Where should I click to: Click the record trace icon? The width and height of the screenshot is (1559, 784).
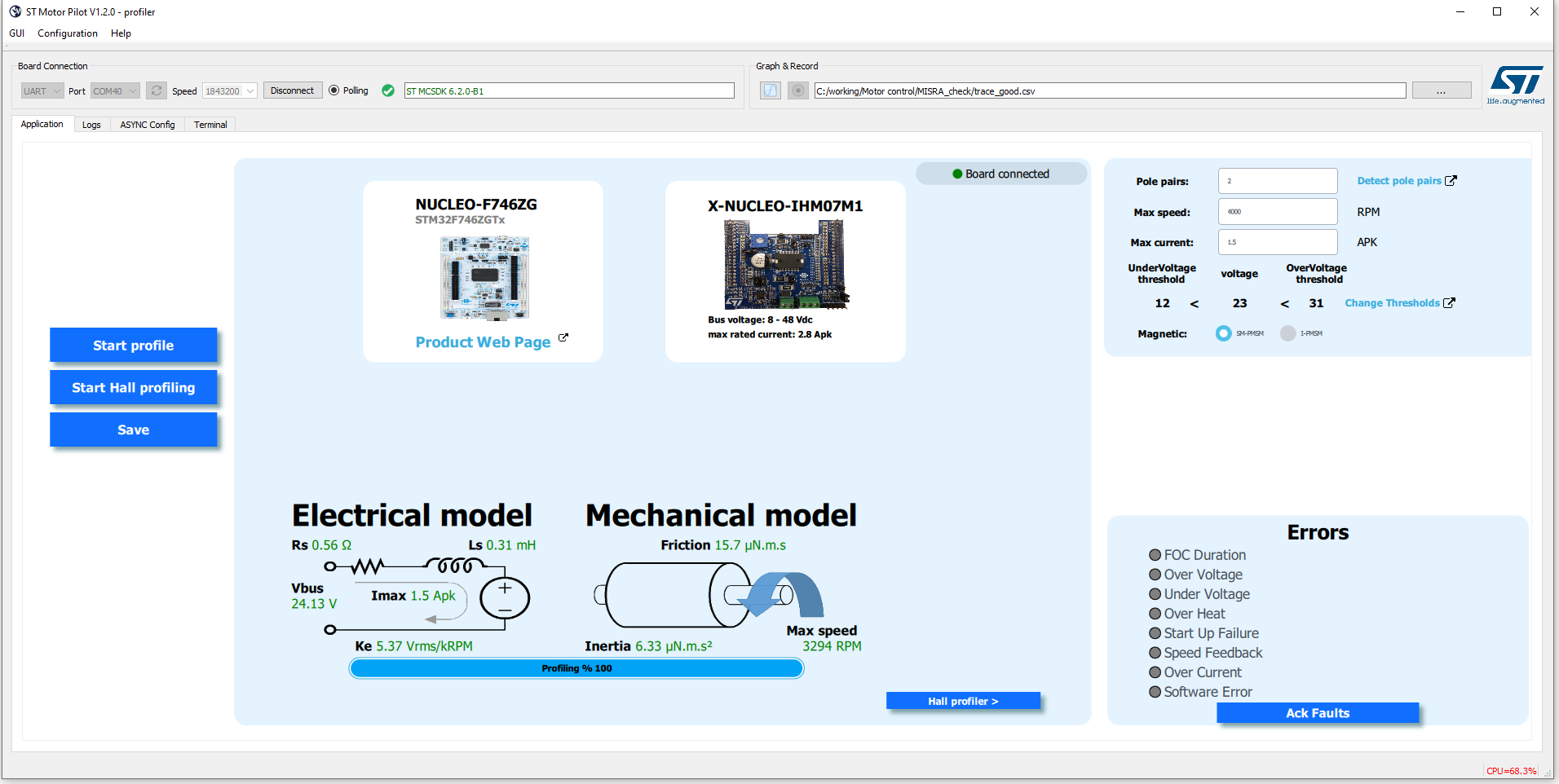(x=798, y=90)
